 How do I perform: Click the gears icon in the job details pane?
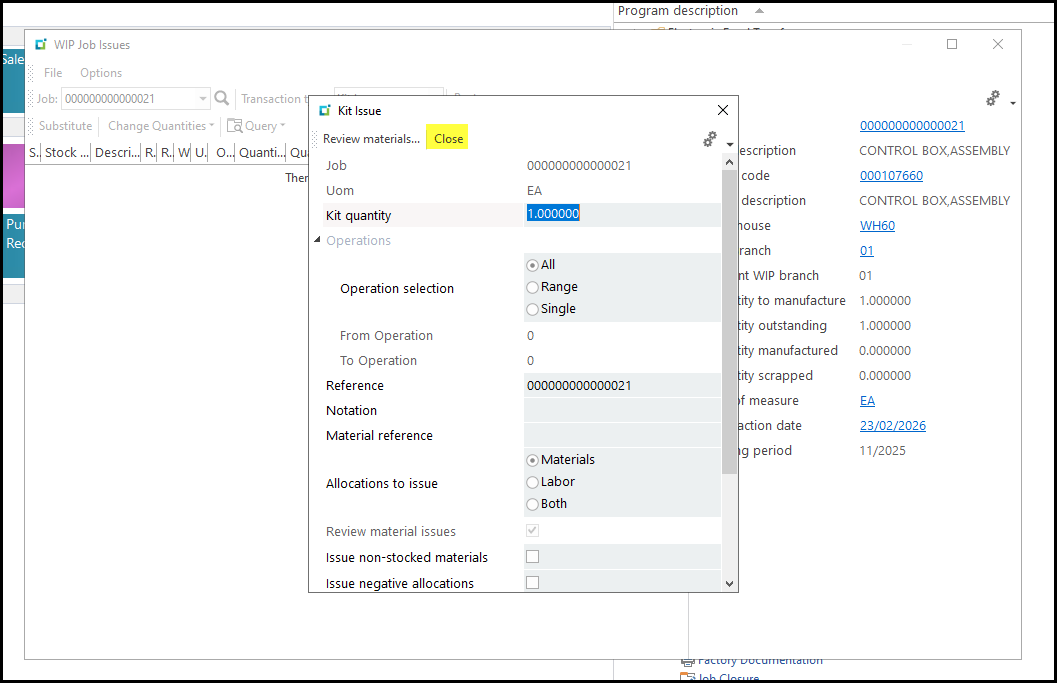993,98
